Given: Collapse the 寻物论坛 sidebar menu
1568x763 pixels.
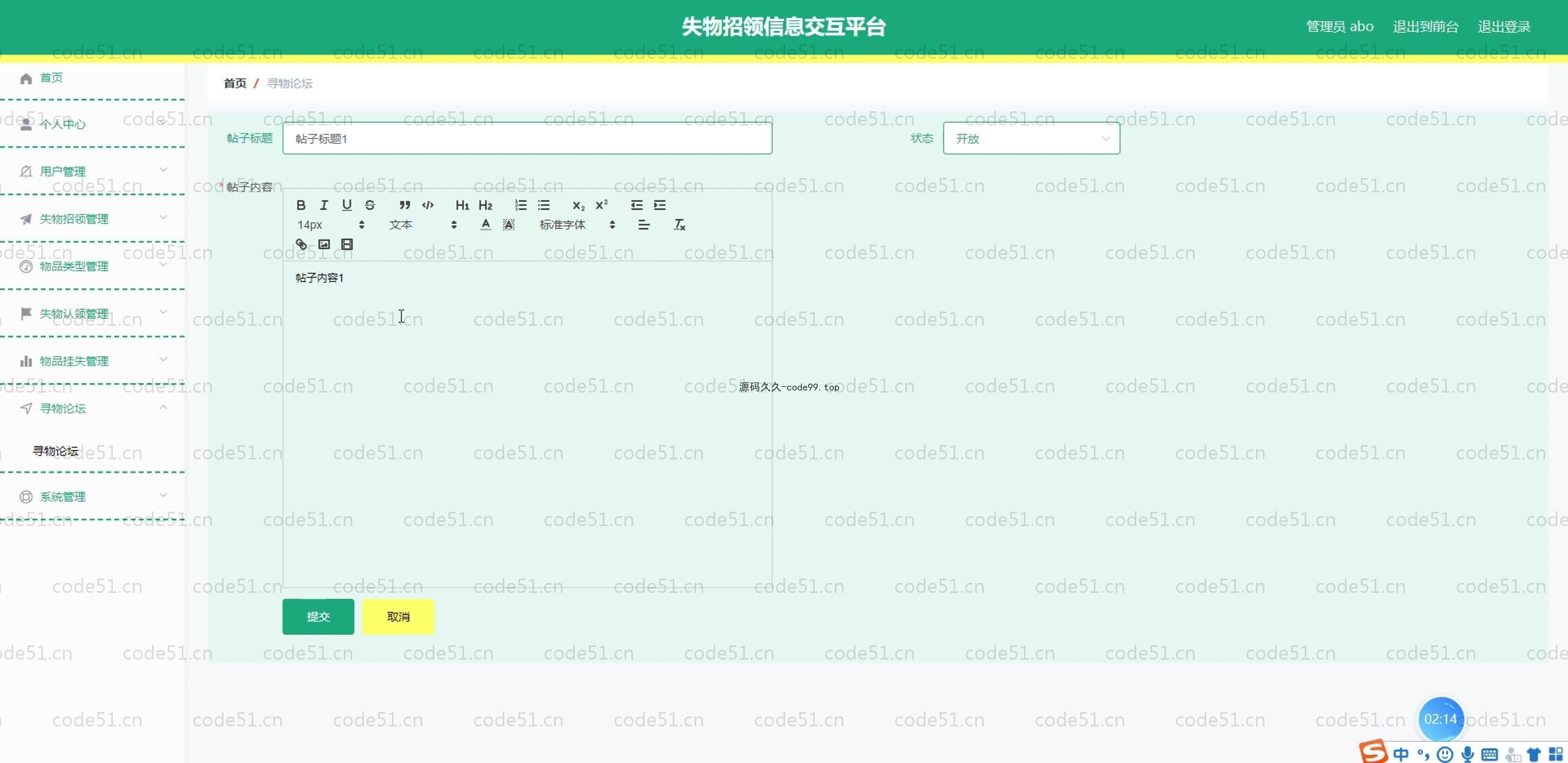Looking at the screenshot, I should pos(92,408).
